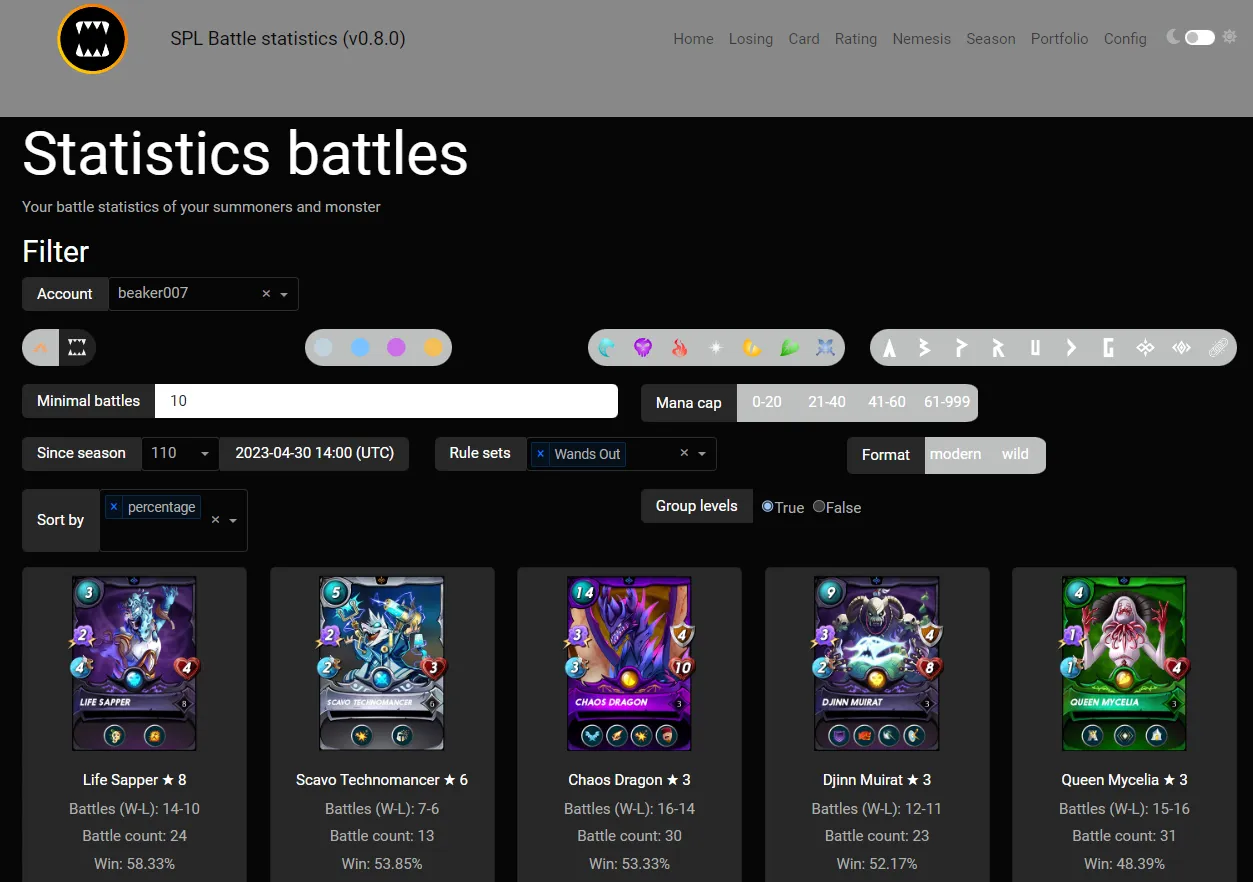Open the Life Sapper card image
The width and height of the screenshot is (1253, 882).
click(x=134, y=663)
